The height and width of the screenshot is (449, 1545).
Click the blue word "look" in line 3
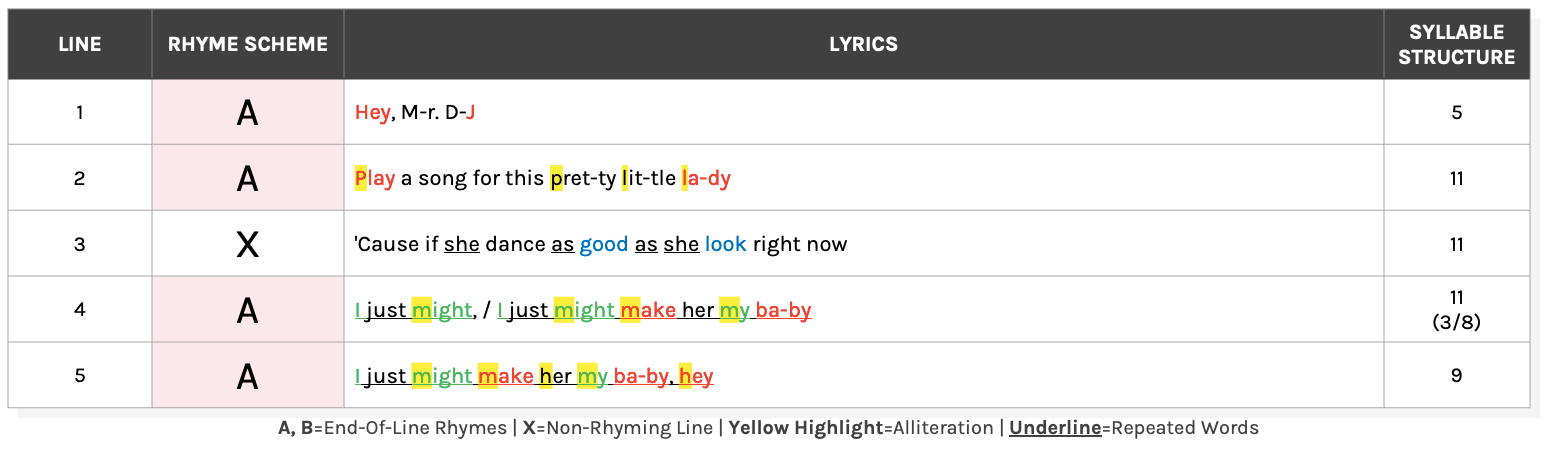click(x=725, y=244)
